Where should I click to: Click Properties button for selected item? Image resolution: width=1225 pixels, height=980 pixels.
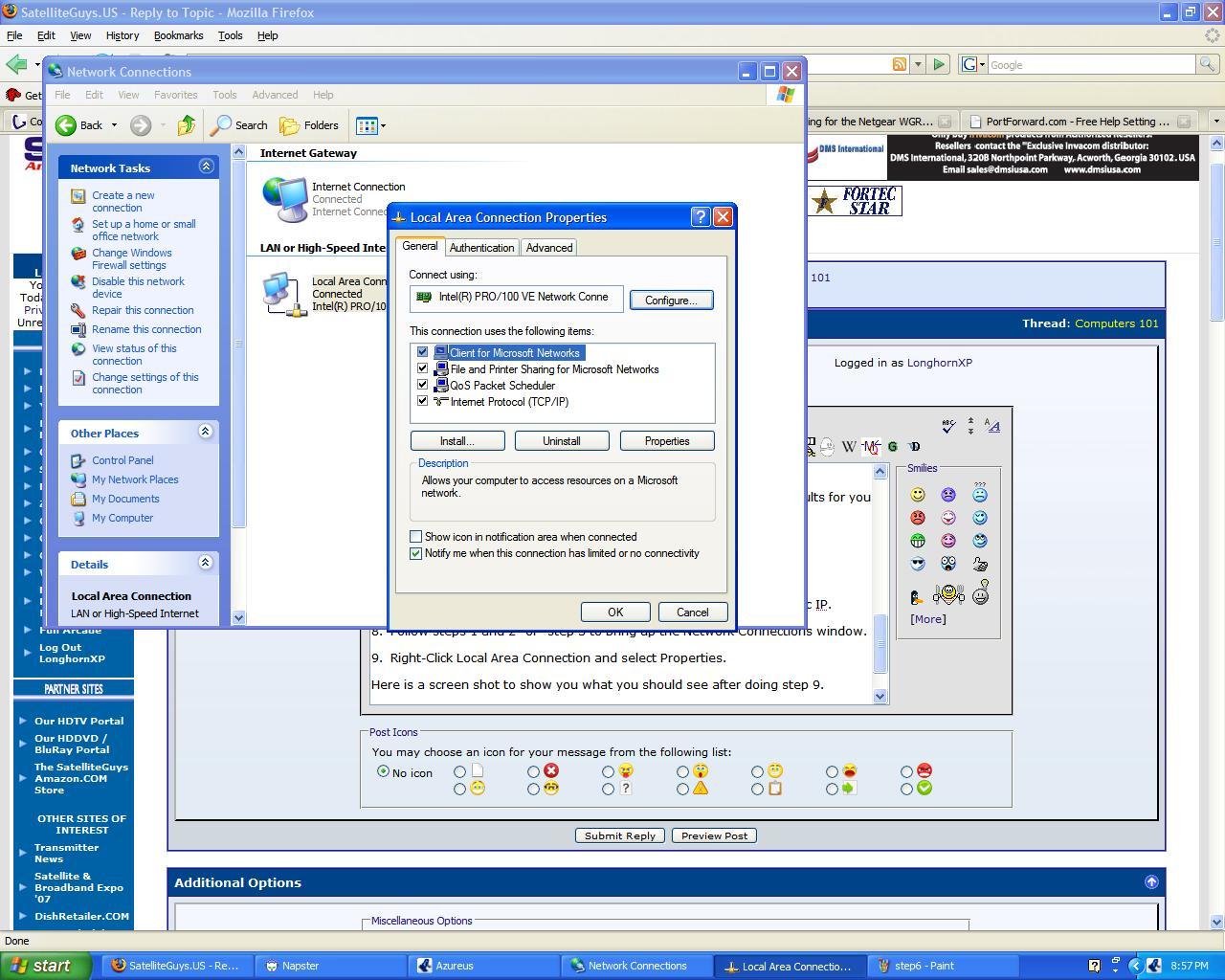click(x=667, y=441)
